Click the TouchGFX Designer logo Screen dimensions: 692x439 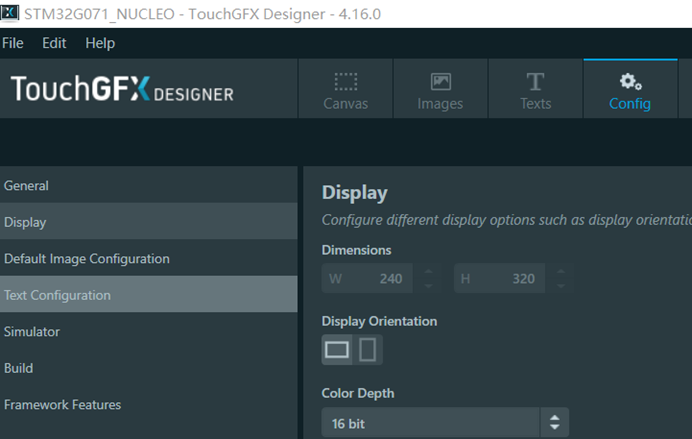pyautogui.click(x=122, y=90)
